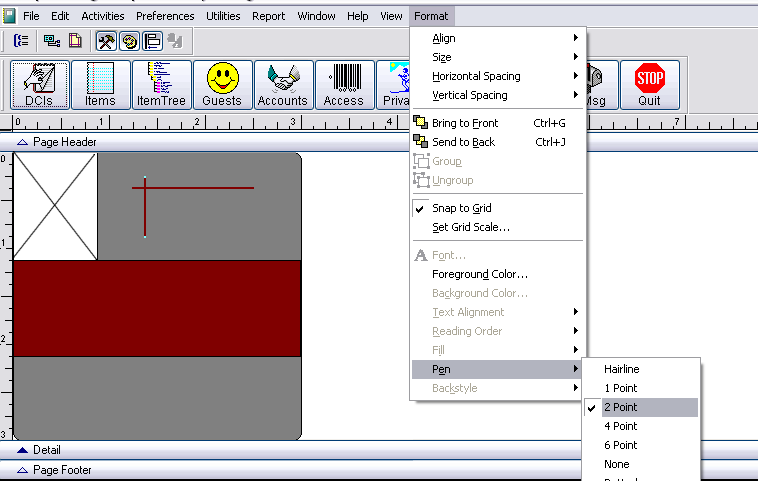Choose 4 Point pen width
Screen dimensions: 758x481
click(x=641, y=426)
